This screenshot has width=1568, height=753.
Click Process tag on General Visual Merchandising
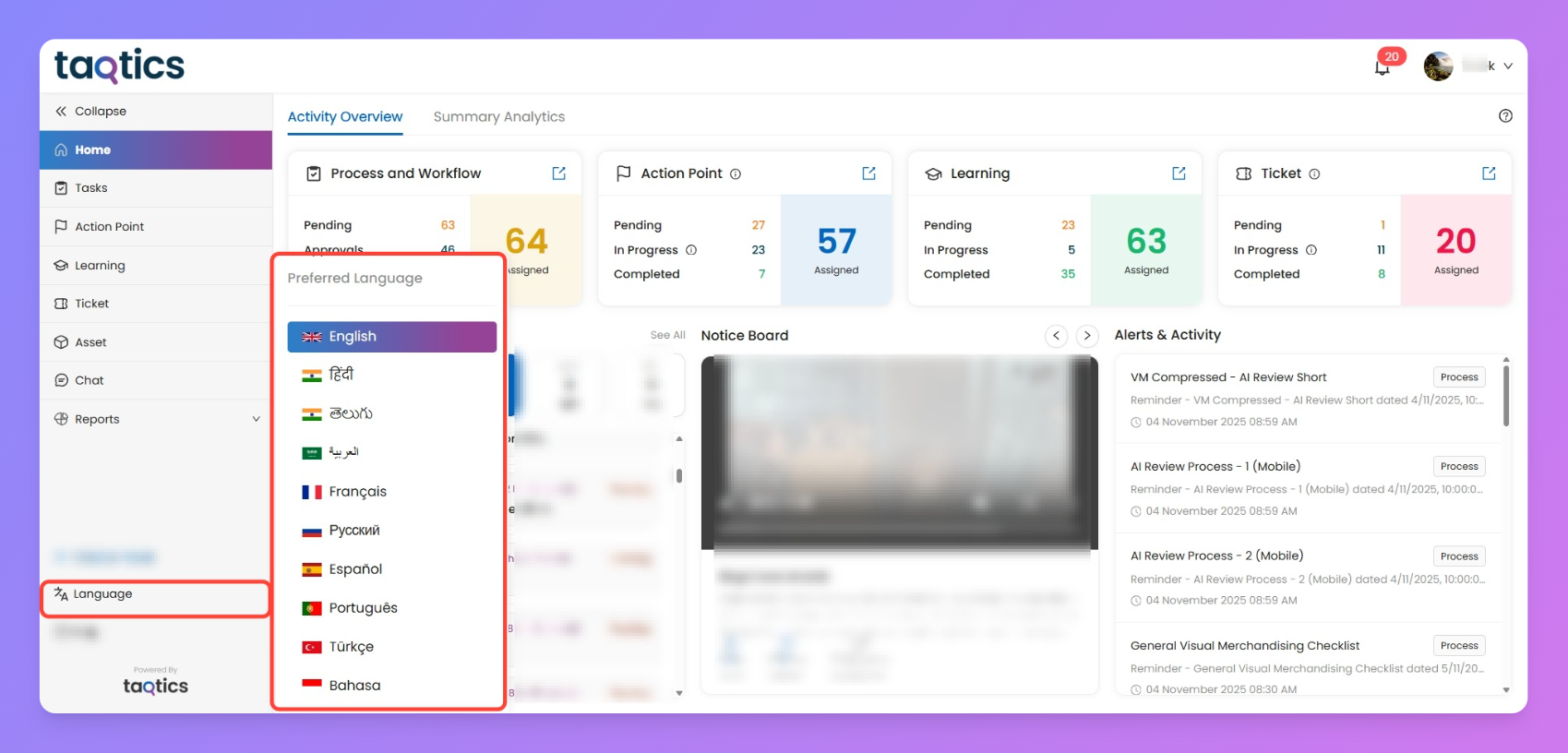1459,646
